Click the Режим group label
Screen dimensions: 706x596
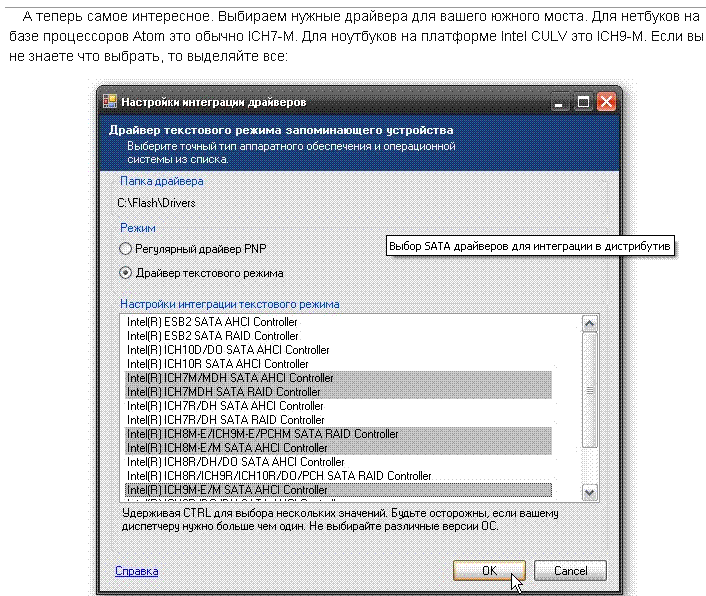[x=138, y=228]
